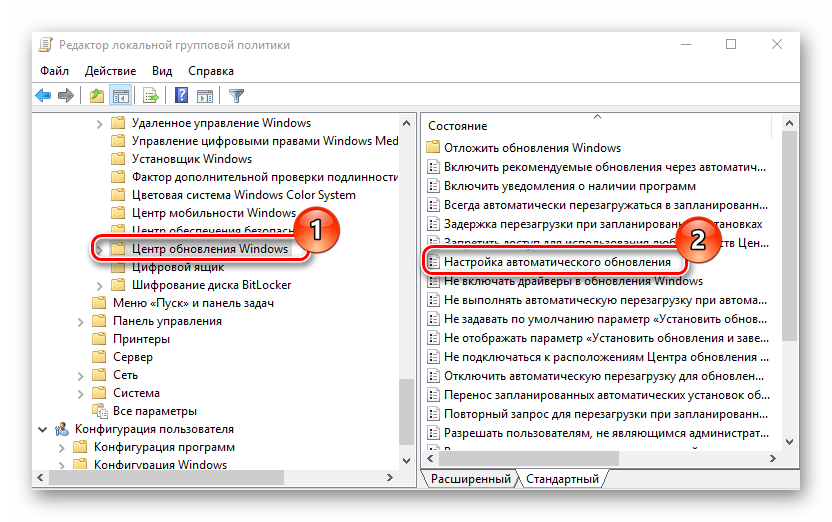Open Help via the question mark icon

pyautogui.click(x=182, y=96)
